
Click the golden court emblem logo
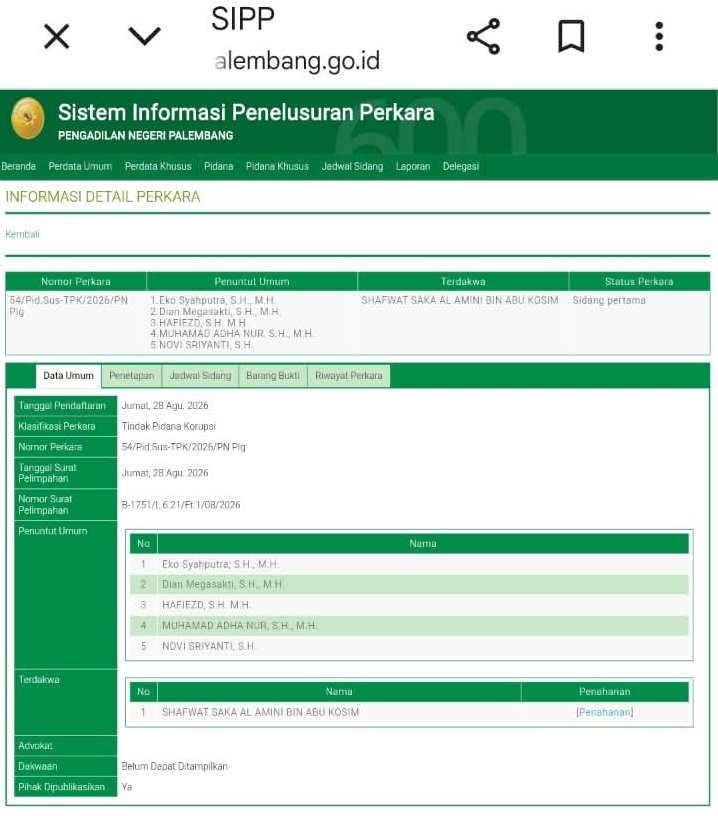[x=28, y=119]
